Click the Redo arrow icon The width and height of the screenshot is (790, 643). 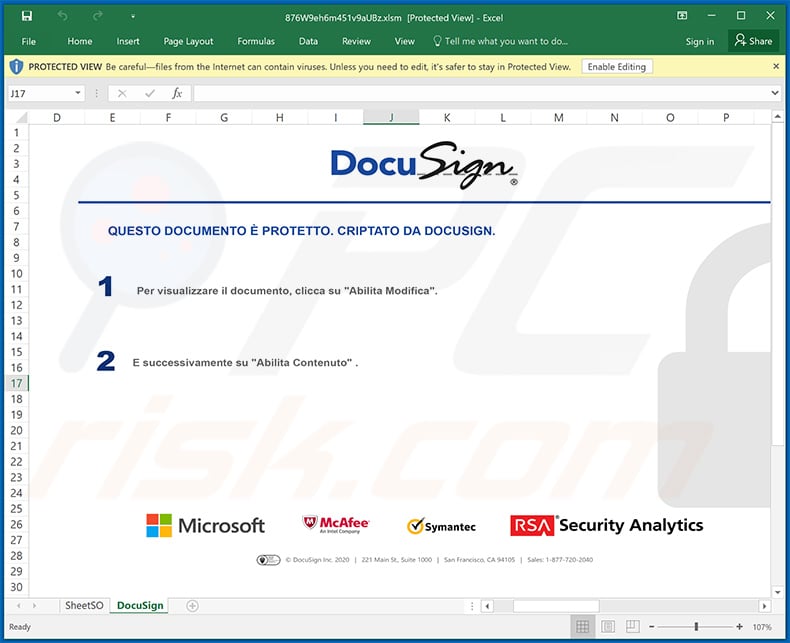(x=98, y=16)
